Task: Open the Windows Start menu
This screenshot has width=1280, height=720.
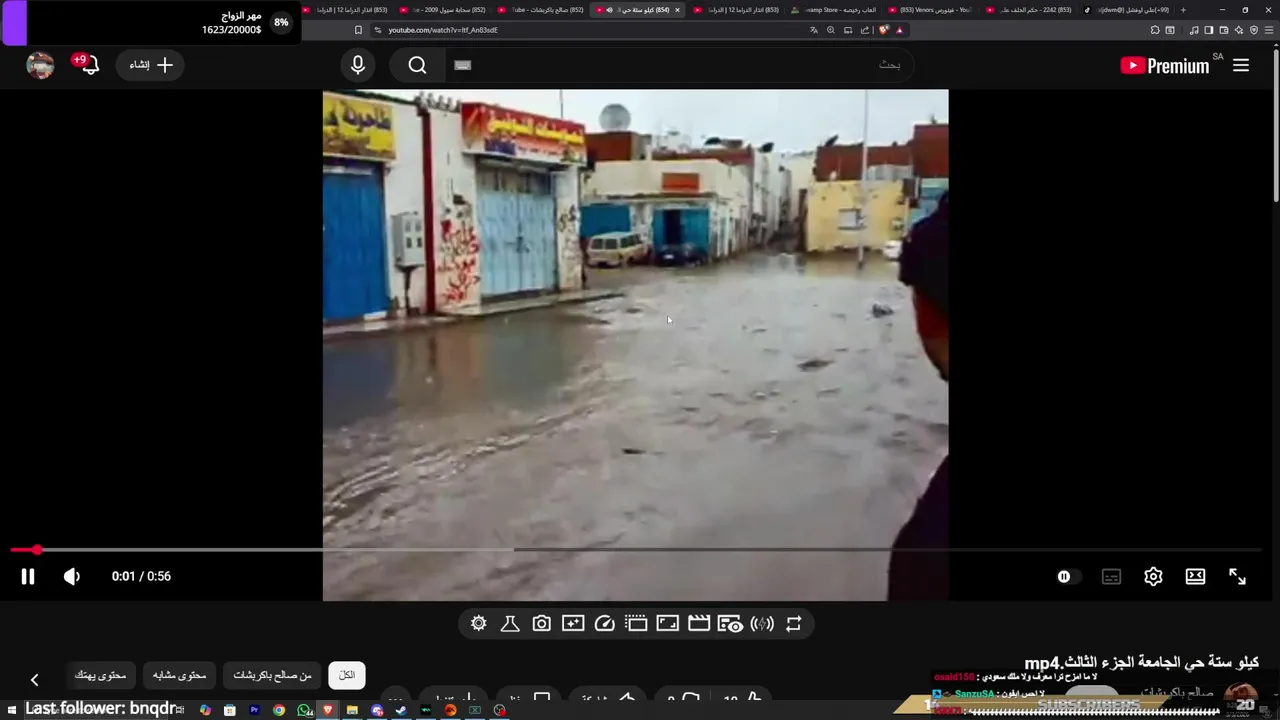Action: click(12, 710)
